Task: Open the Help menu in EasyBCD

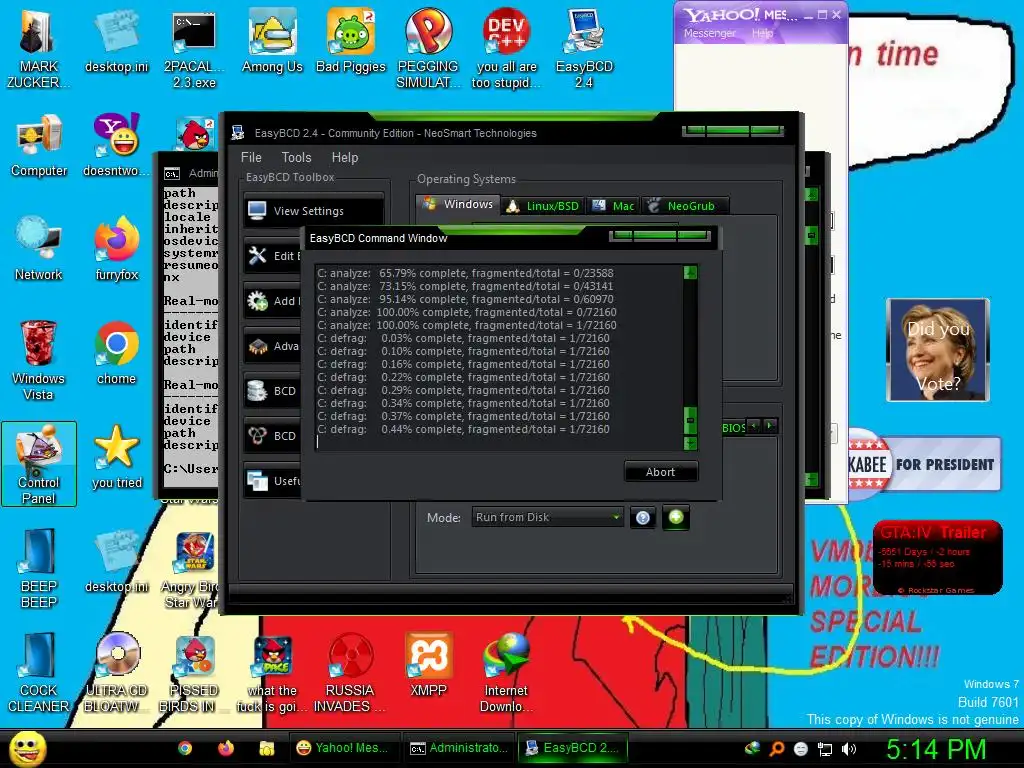Action: coord(345,157)
